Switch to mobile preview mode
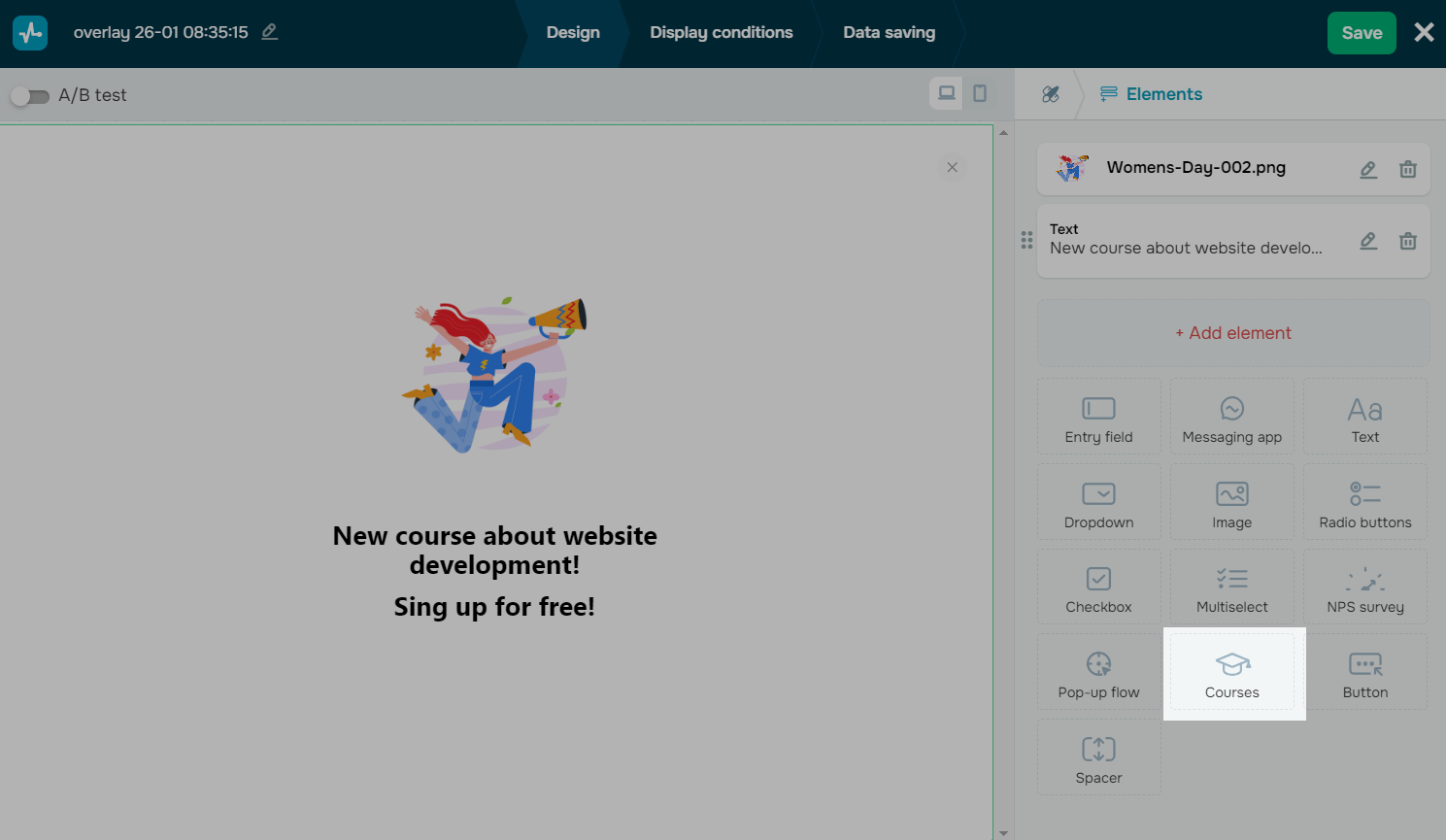The height and width of the screenshot is (840, 1446). 980,93
